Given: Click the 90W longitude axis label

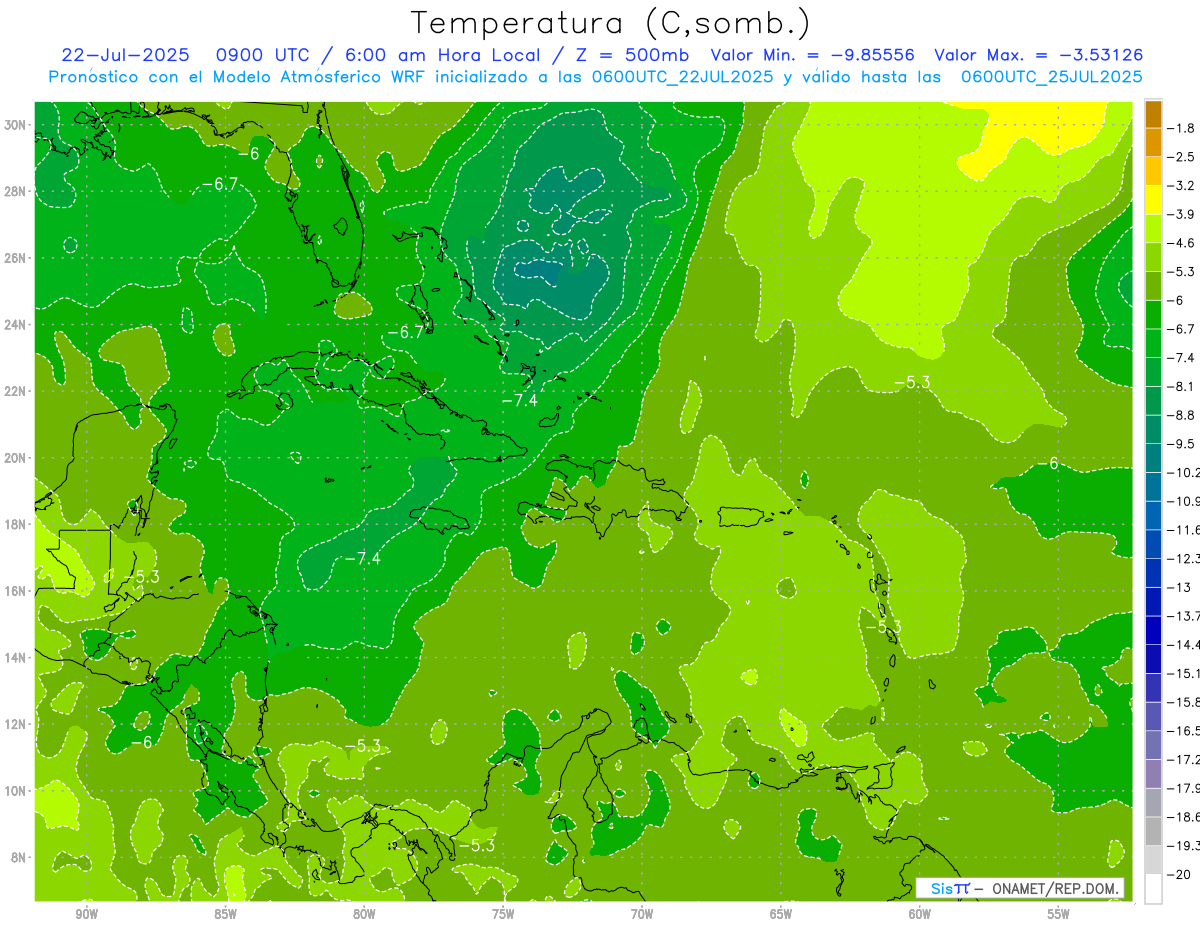Looking at the screenshot, I should tap(86, 914).
